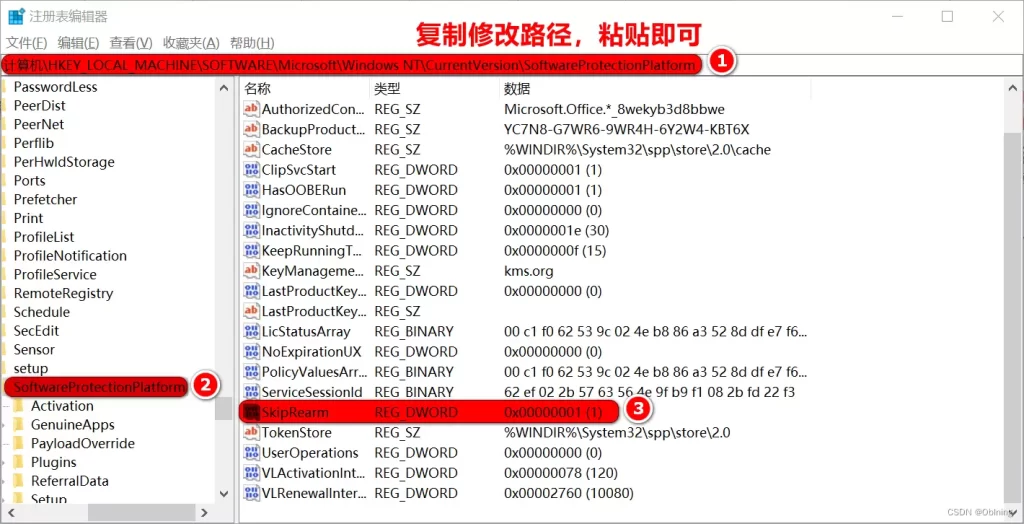Select the SkipRearm registry value

tap(295, 412)
